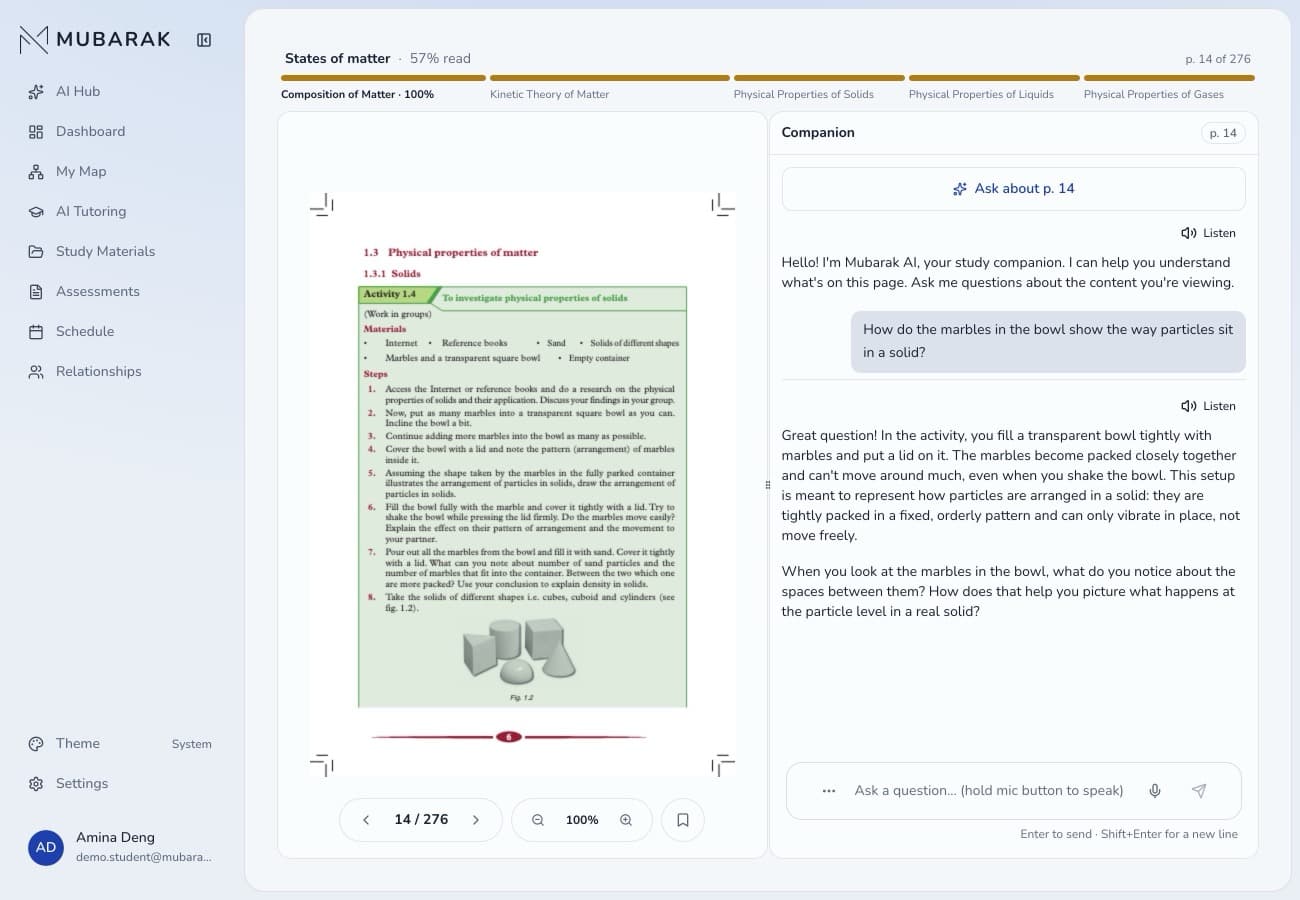Click the My Map hierarchy icon
This screenshot has height=900, width=1300.
pos(36,171)
